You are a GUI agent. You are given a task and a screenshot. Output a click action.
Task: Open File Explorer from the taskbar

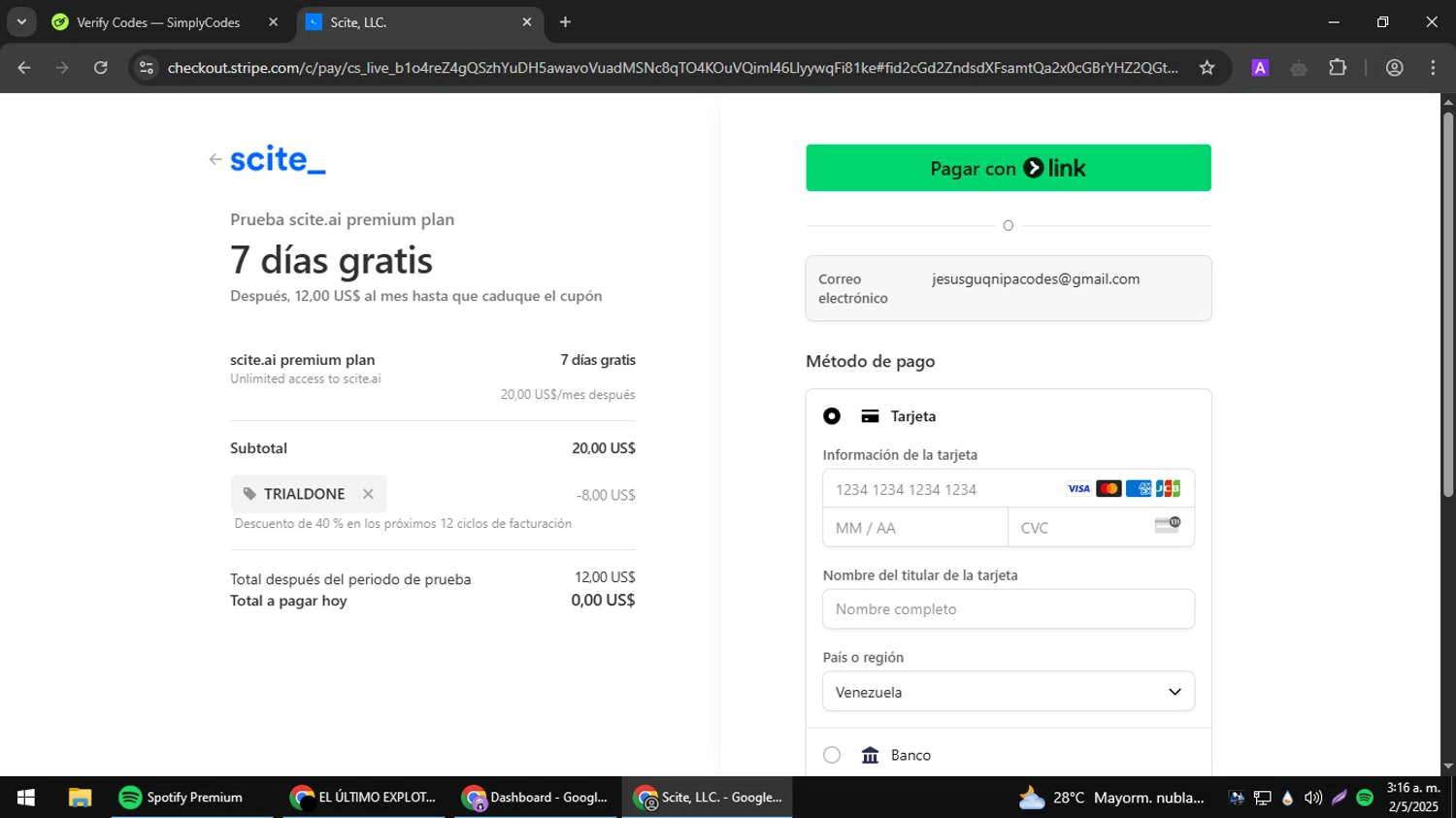(80, 798)
